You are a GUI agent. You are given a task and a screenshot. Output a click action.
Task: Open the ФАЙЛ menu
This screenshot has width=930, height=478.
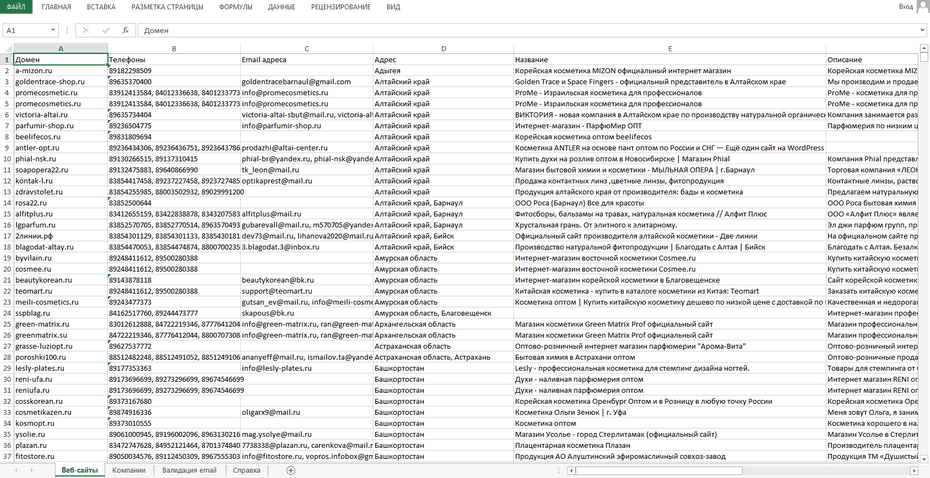click(x=16, y=7)
